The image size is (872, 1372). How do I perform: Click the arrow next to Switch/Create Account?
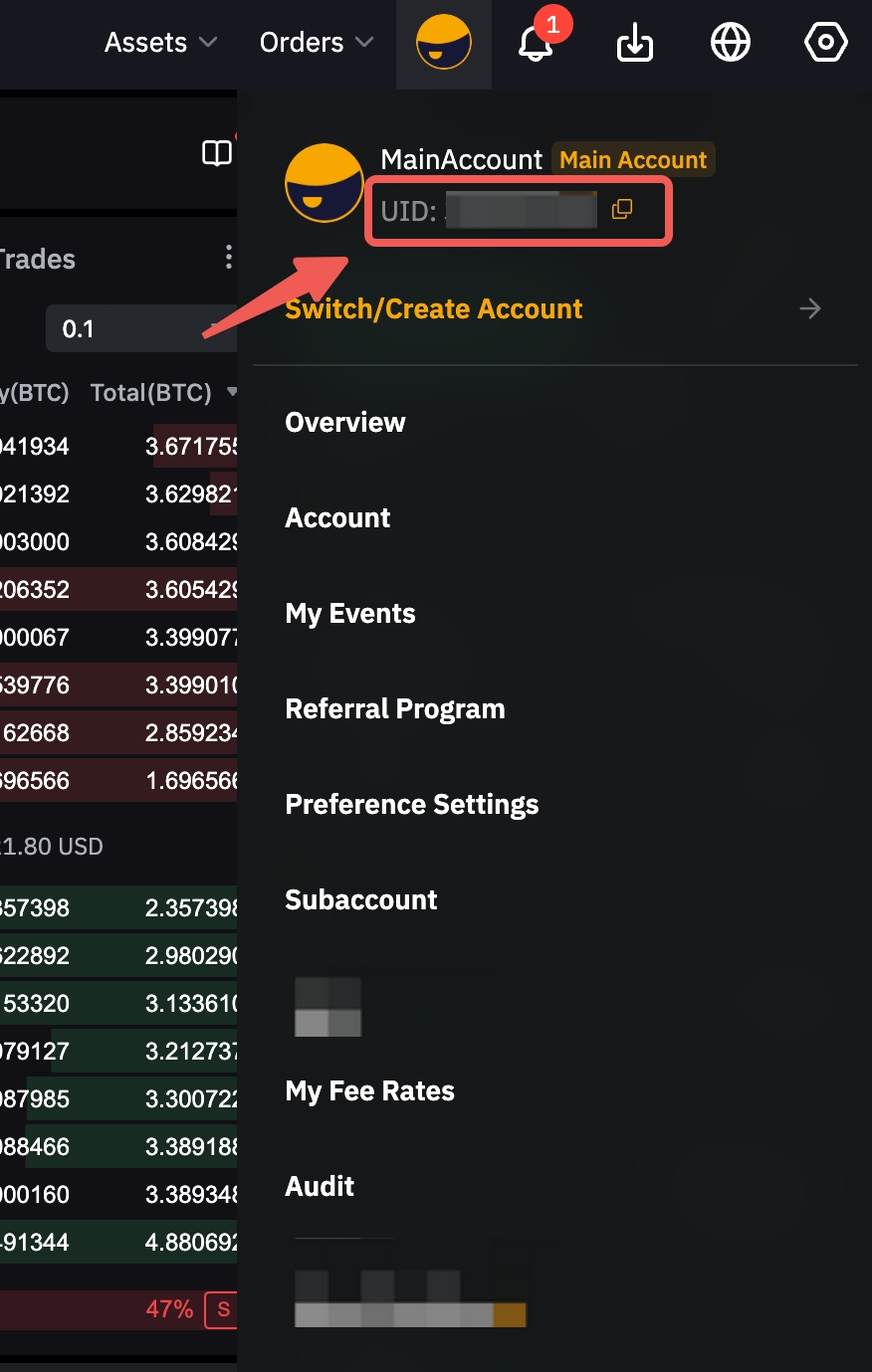pos(810,308)
